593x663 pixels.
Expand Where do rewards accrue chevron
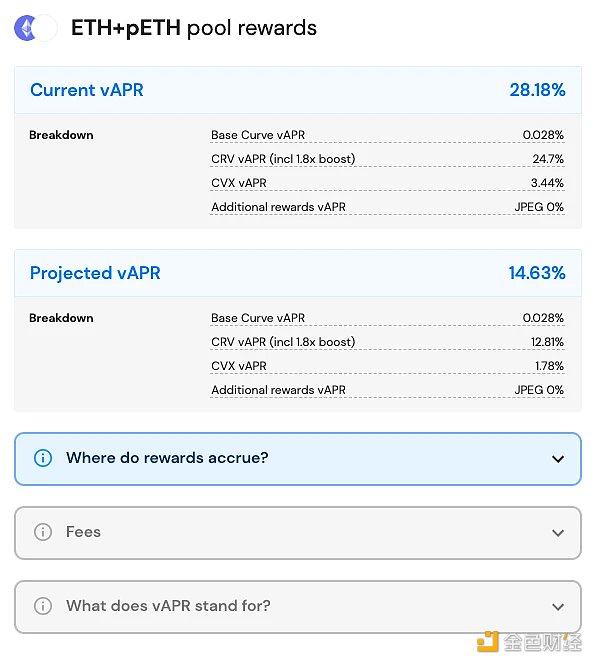[558, 459]
